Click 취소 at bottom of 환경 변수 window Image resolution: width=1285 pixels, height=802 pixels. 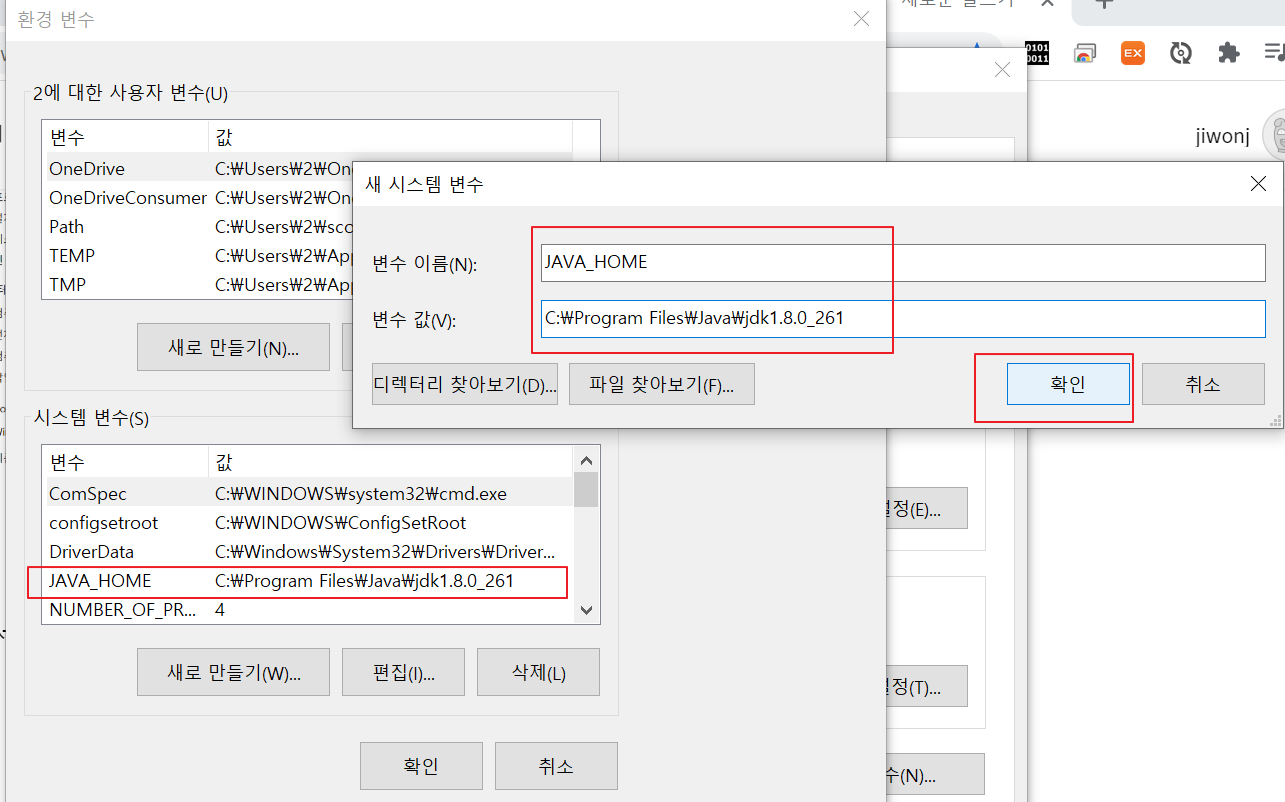[556, 766]
